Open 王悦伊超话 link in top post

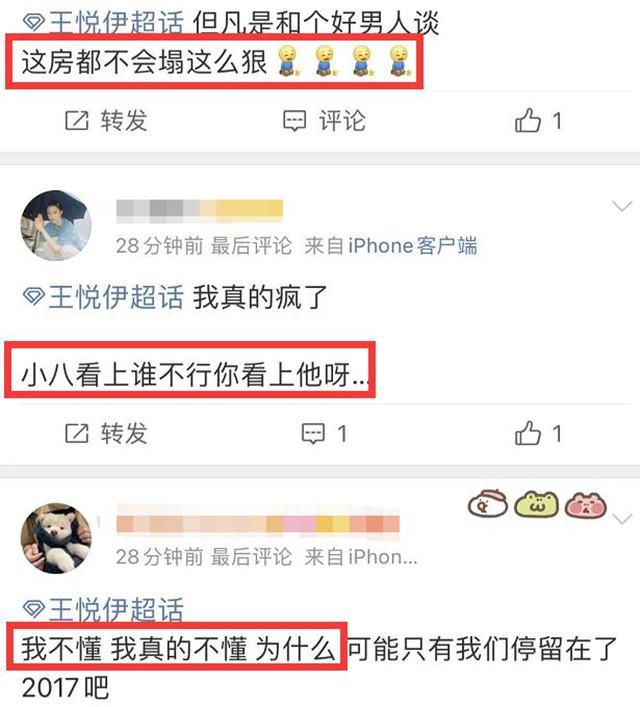click(116, 22)
